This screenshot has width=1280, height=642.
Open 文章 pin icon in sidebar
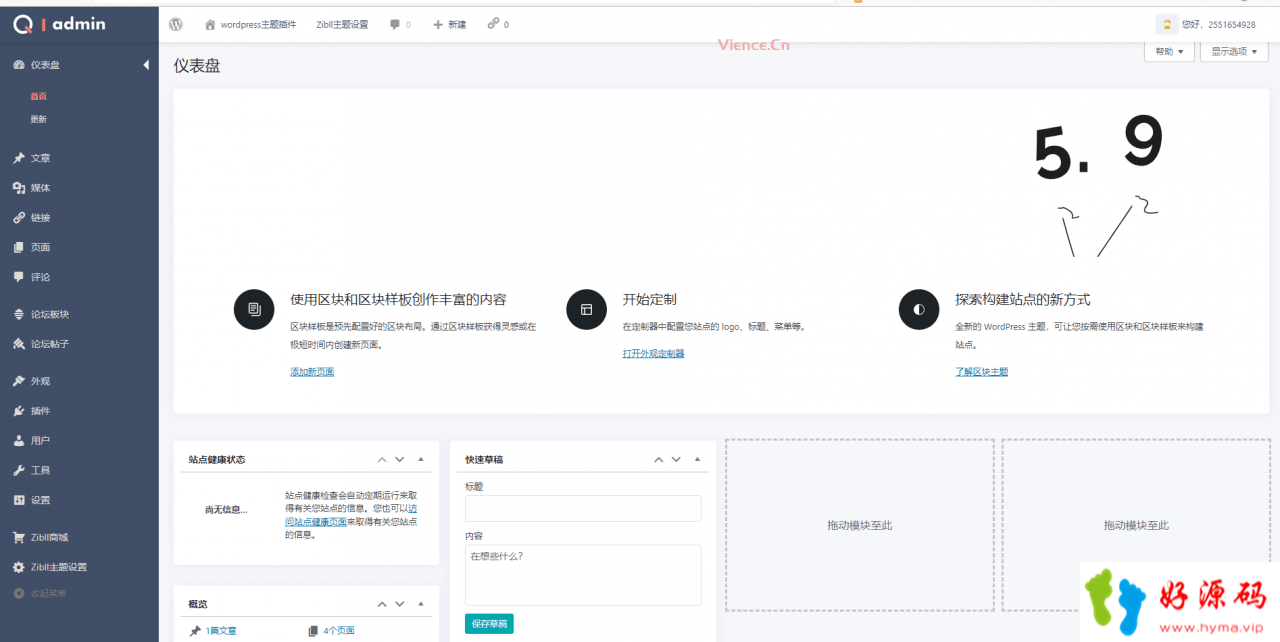coord(19,158)
